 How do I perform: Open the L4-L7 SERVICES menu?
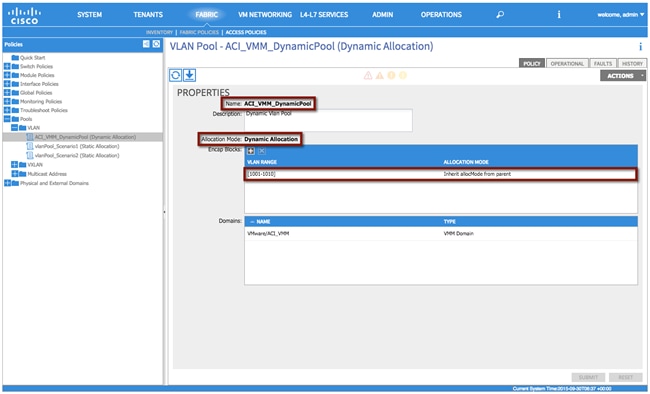pos(324,15)
